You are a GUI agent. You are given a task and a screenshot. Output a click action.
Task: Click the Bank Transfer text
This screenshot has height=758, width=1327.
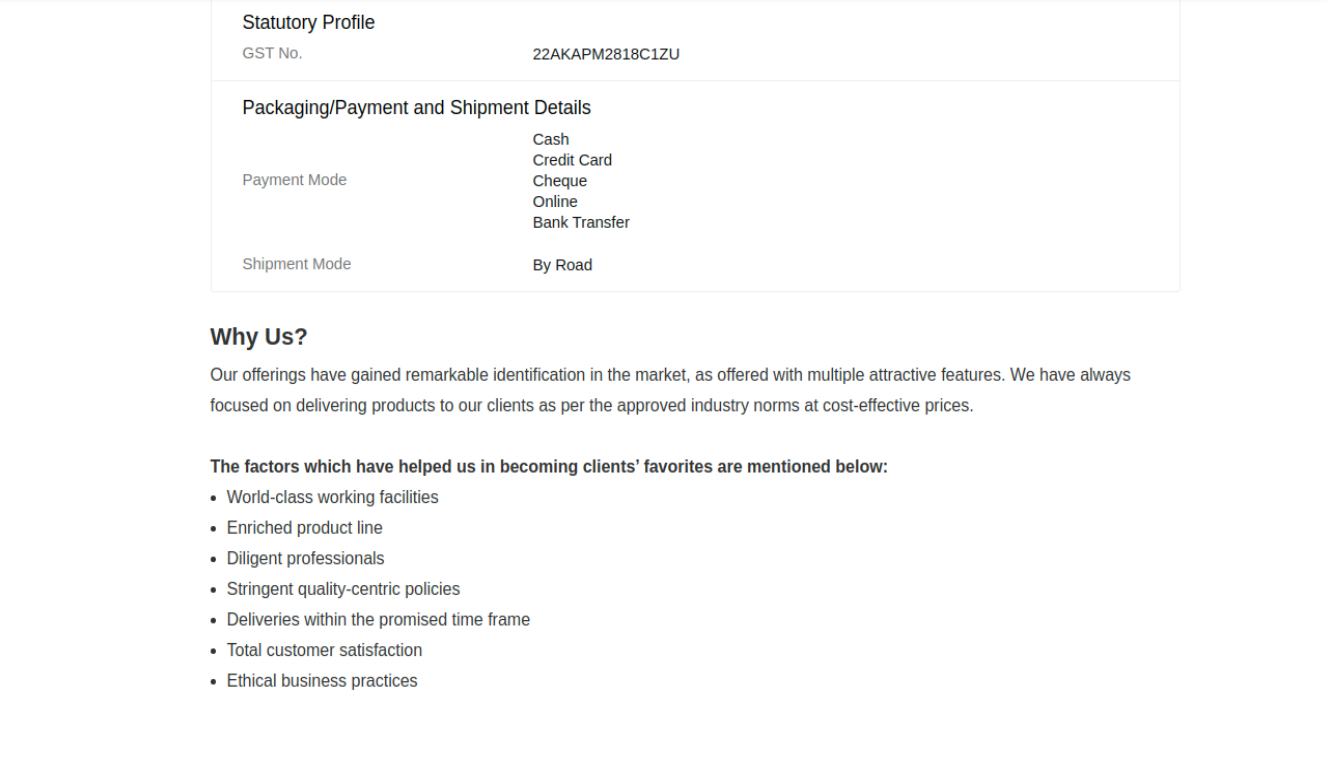point(581,223)
